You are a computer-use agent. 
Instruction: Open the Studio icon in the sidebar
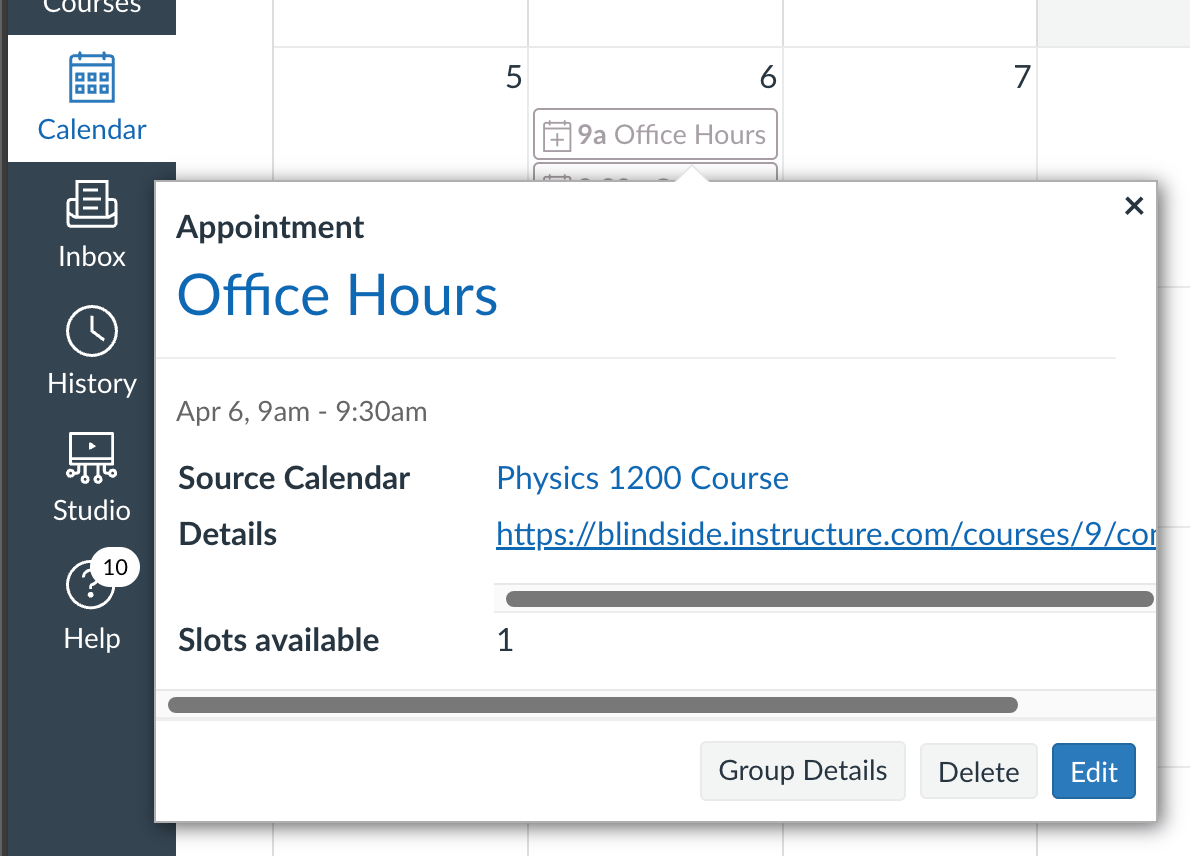click(92, 457)
